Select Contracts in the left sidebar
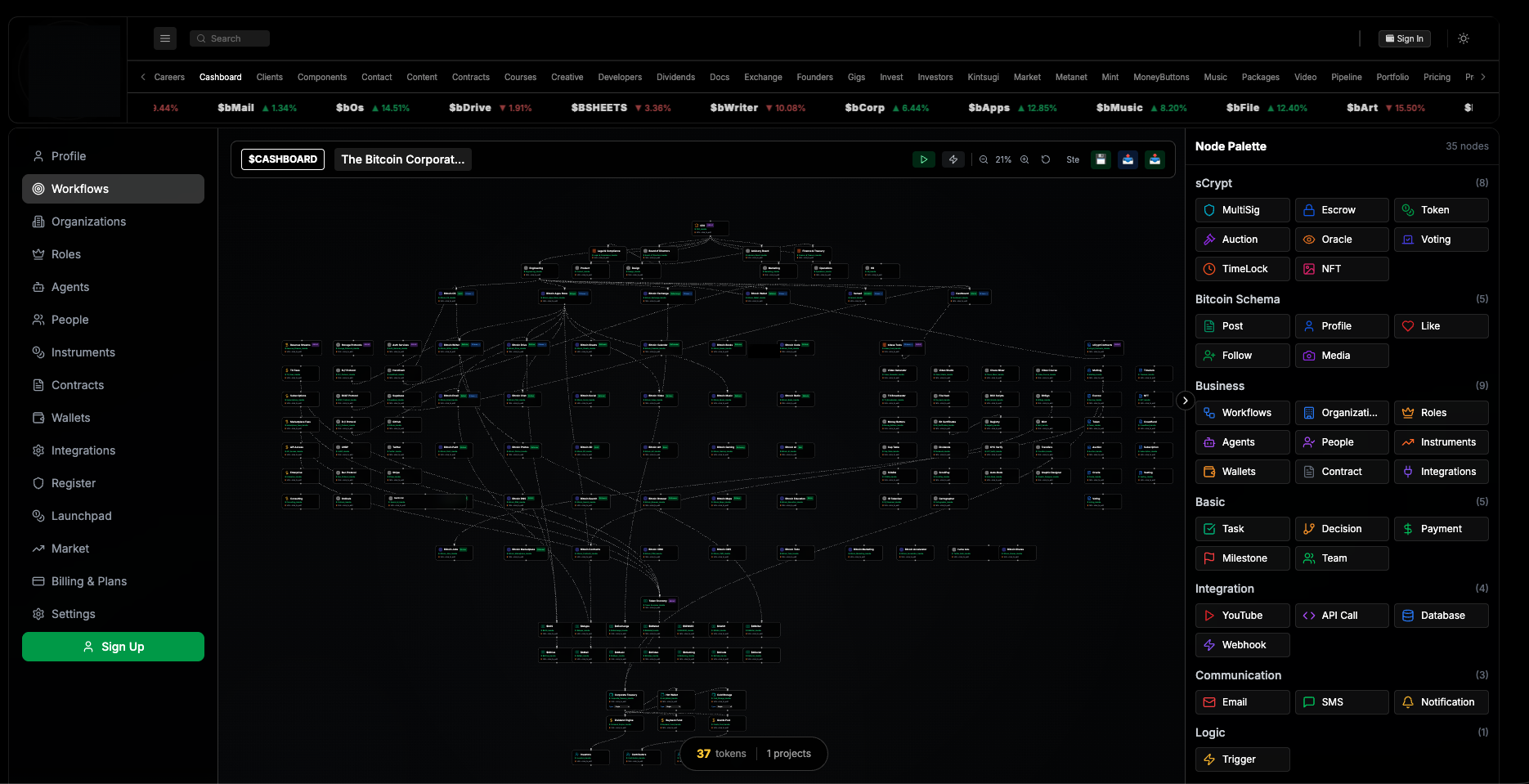1529x784 pixels. 78,385
